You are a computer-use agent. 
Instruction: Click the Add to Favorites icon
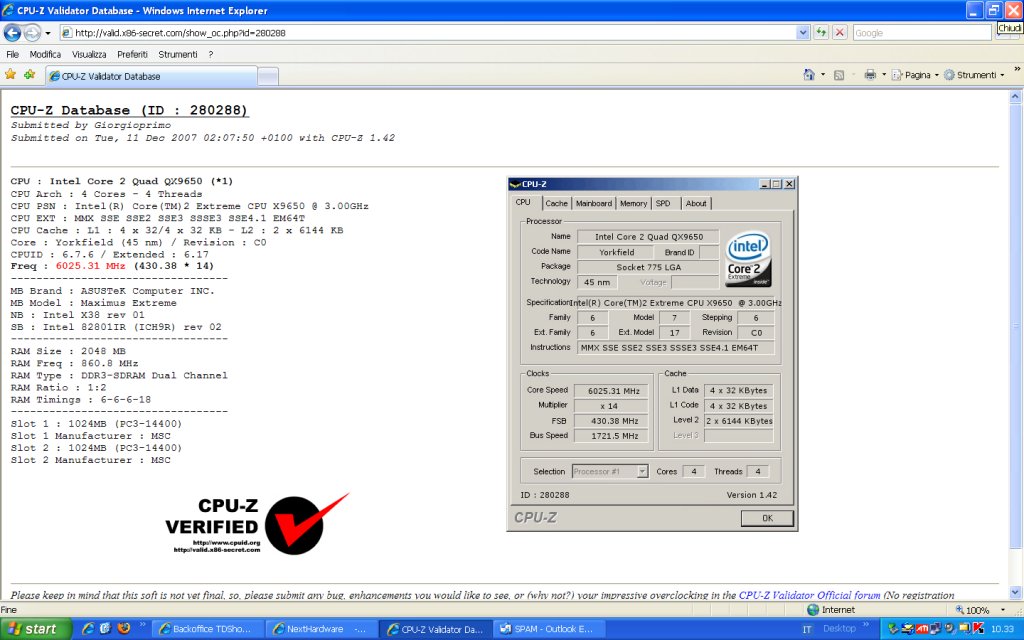tap(29, 75)
